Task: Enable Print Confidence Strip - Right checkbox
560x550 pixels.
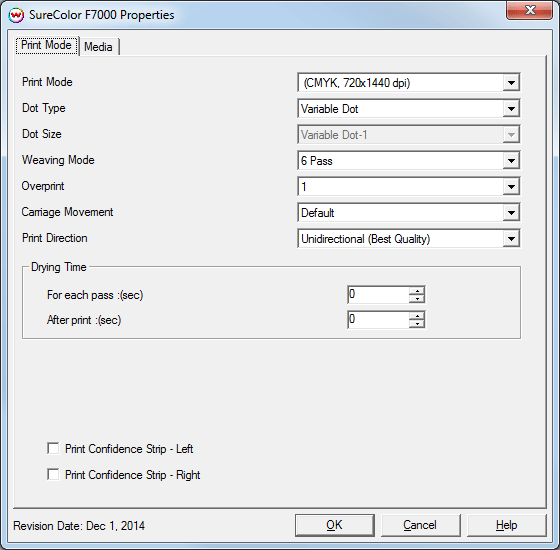Action: point(53,475)
